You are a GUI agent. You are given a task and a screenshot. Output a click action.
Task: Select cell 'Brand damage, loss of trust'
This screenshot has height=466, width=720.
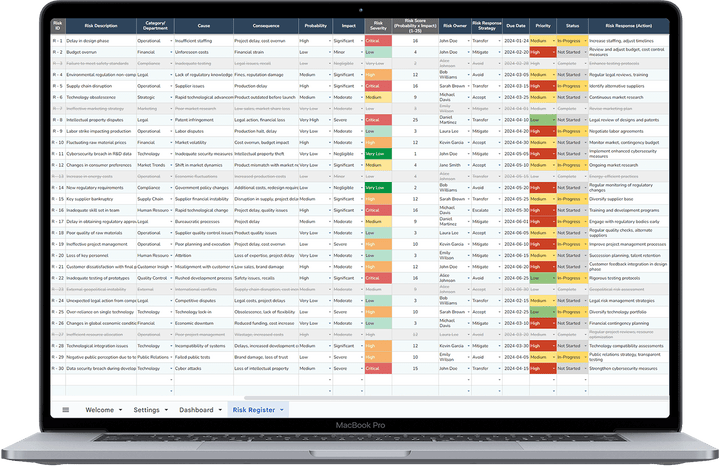pos(266,357)
